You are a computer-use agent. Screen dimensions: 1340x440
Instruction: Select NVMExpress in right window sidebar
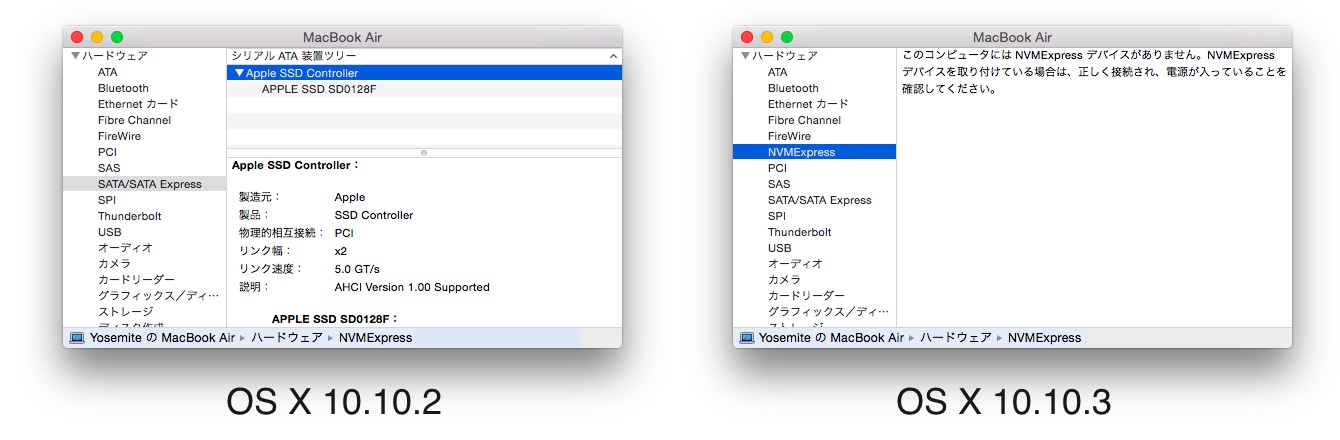[x=815, y=152]
